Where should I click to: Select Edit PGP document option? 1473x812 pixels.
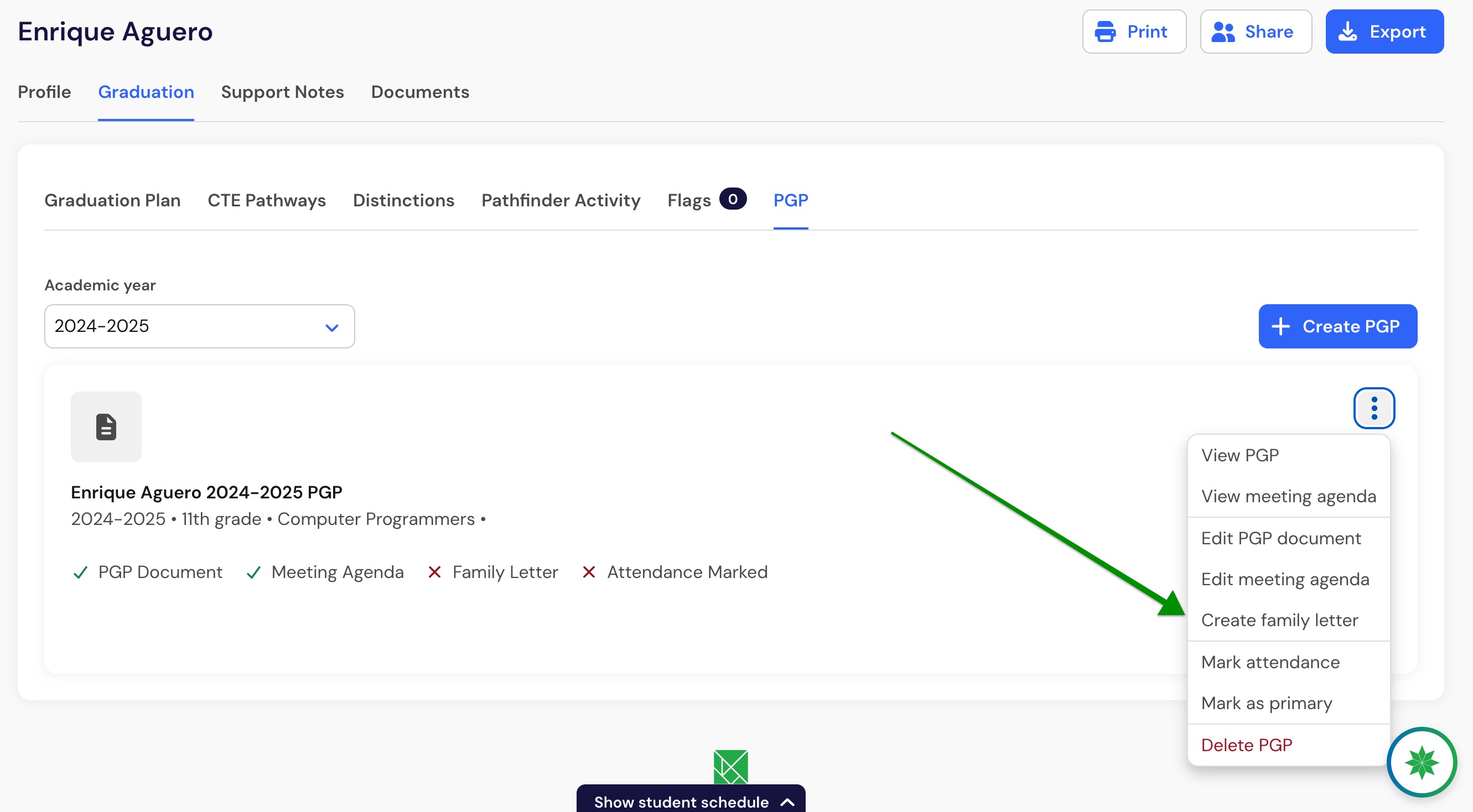coord(1288,538)
